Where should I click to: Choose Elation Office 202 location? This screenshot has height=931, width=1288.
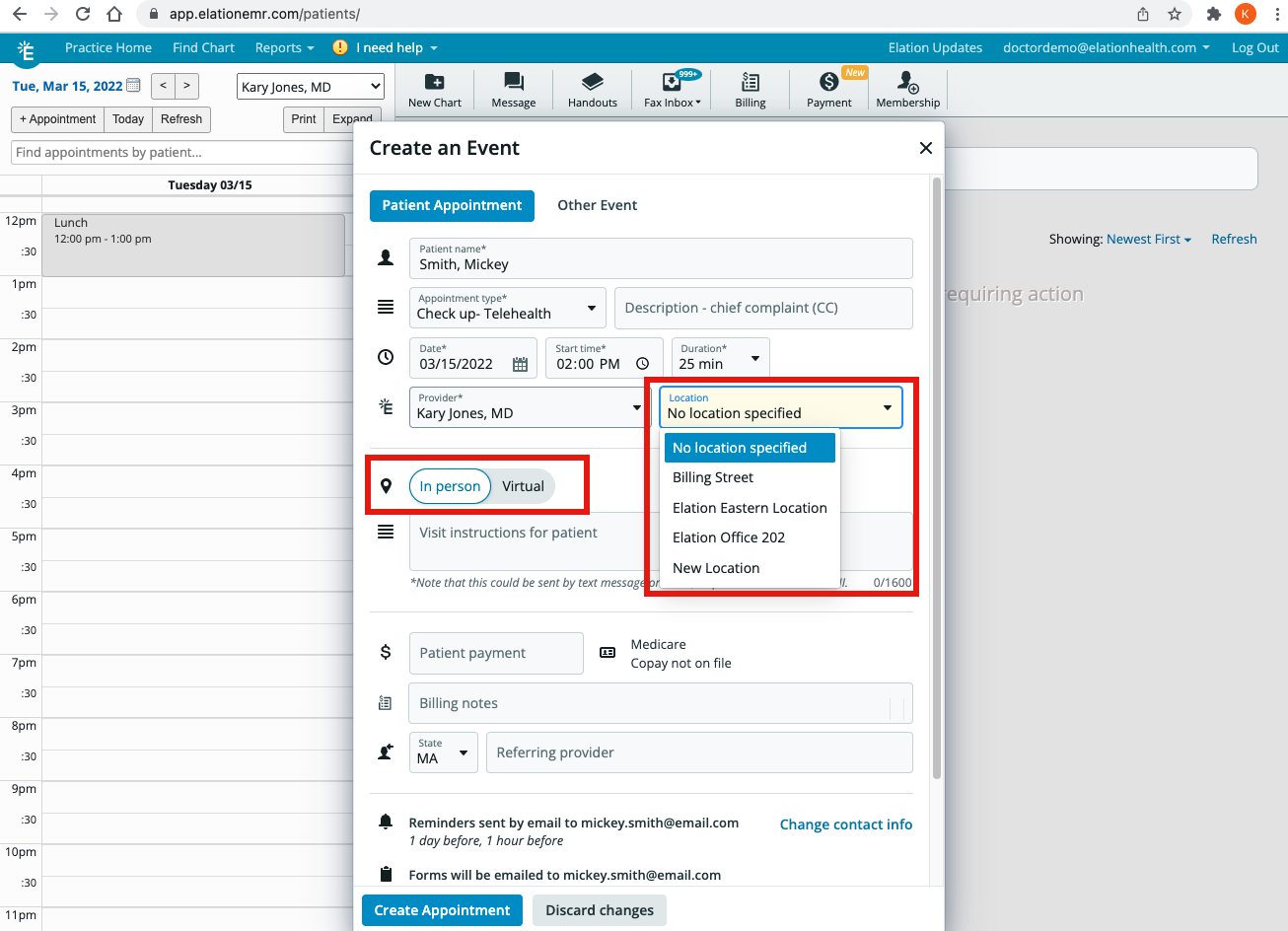750,537
